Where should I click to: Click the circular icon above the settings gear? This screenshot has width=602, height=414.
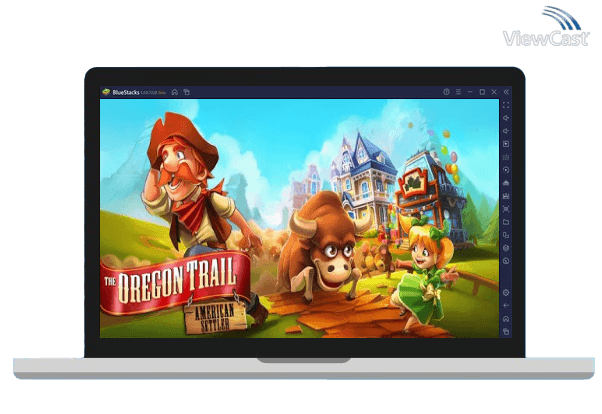(x=506, y=261)
